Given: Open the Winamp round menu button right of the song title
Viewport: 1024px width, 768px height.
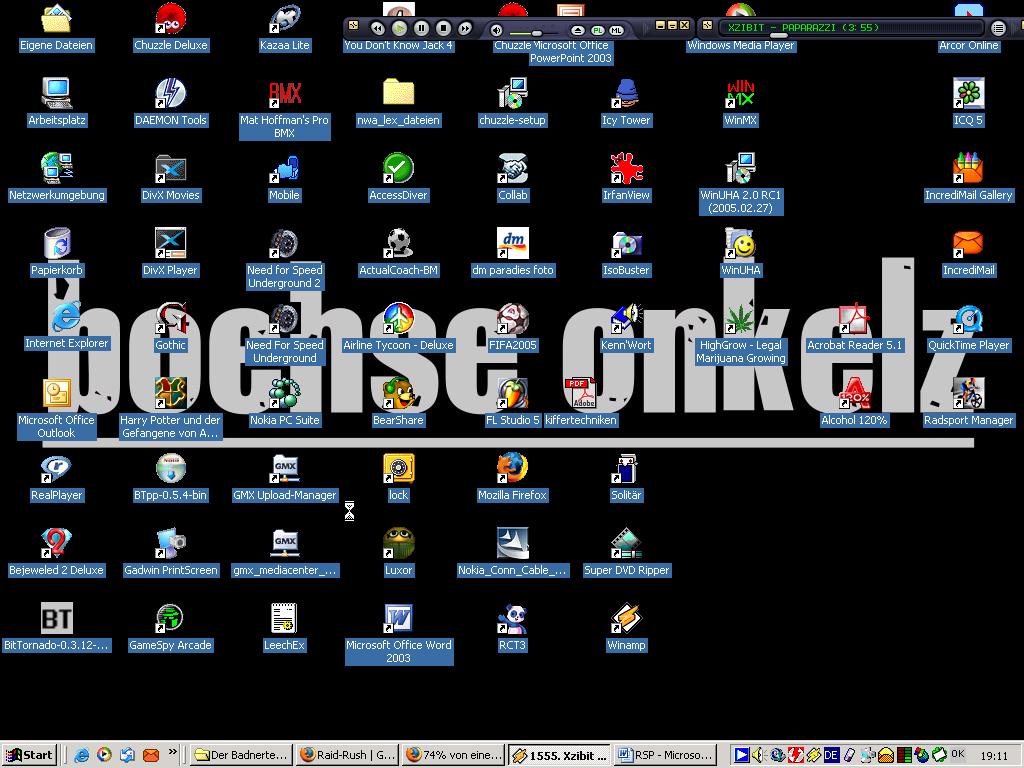Looking at the screenshot, I should click(998, 28).
